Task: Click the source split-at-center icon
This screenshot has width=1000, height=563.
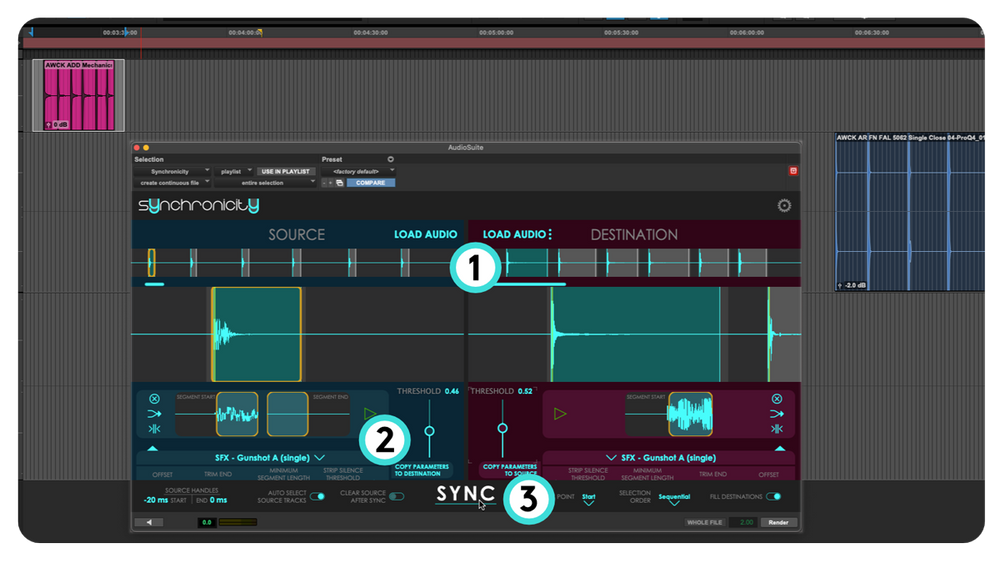Action: [x=154, y=429]
